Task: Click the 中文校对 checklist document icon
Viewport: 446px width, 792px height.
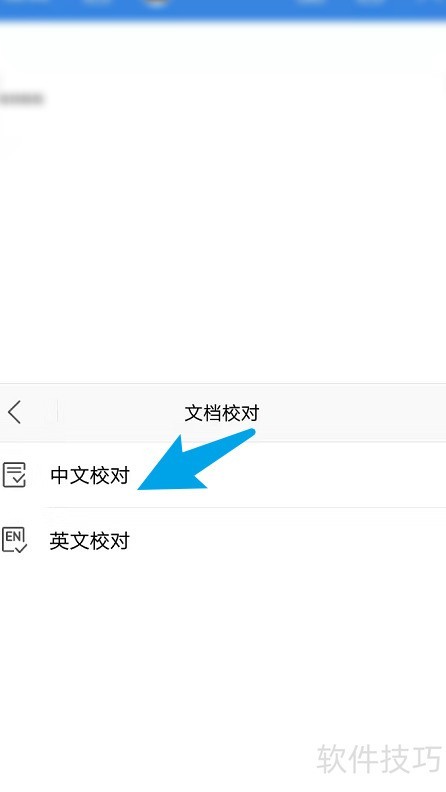Action: coord(14,475)
